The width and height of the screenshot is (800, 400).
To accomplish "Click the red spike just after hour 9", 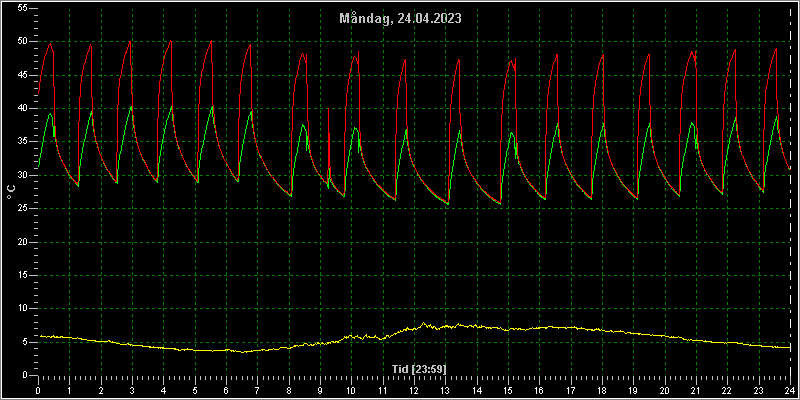I will (x=328, y=109).
